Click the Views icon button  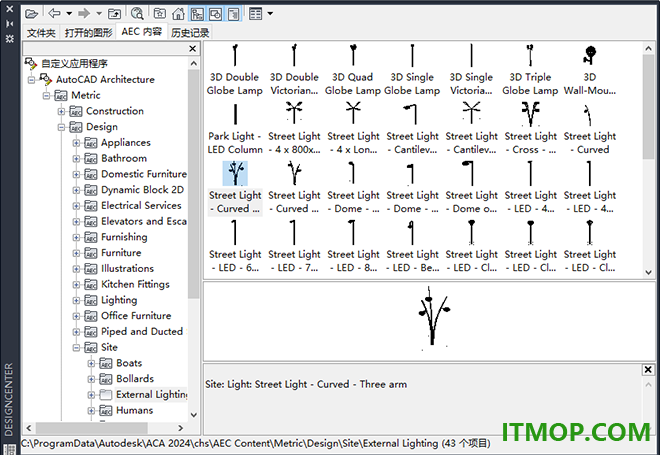255,14
